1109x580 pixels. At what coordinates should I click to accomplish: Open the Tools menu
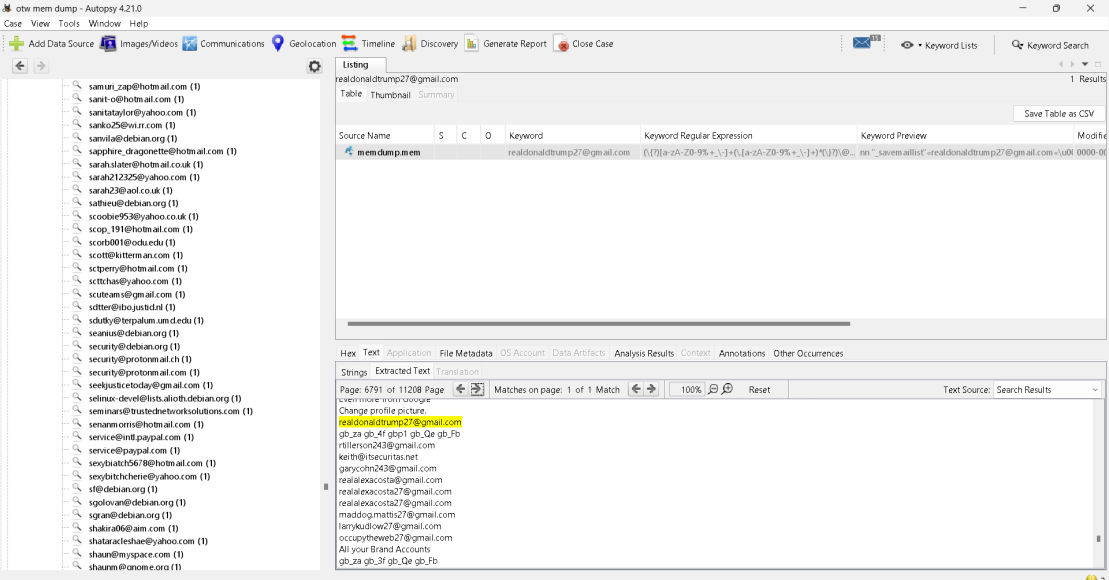pyautogui.click(x=69, y=23)
